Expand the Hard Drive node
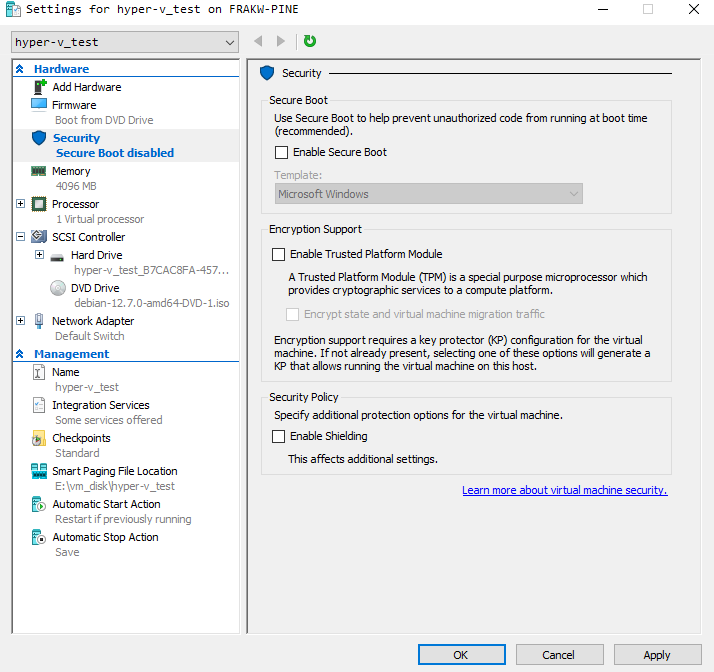 tap(40, 255)
